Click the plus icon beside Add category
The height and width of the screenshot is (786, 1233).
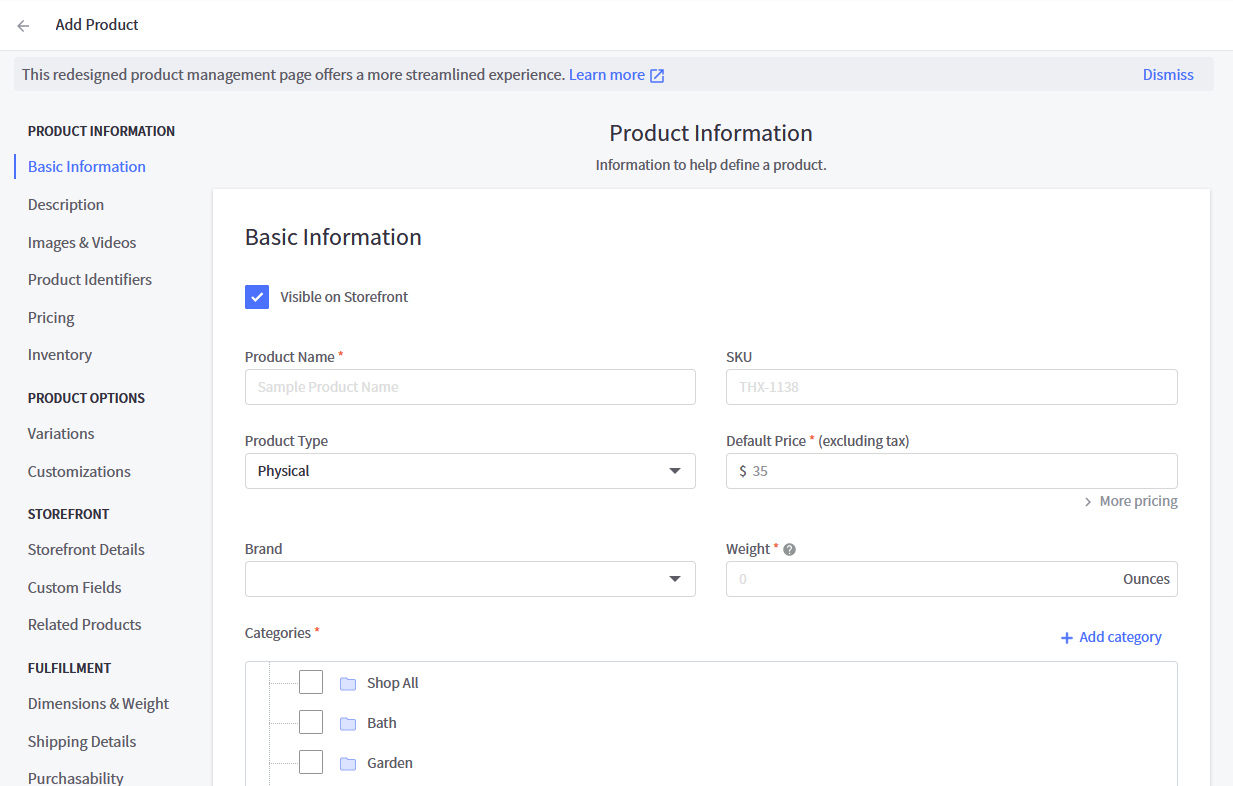[1066, 636]
